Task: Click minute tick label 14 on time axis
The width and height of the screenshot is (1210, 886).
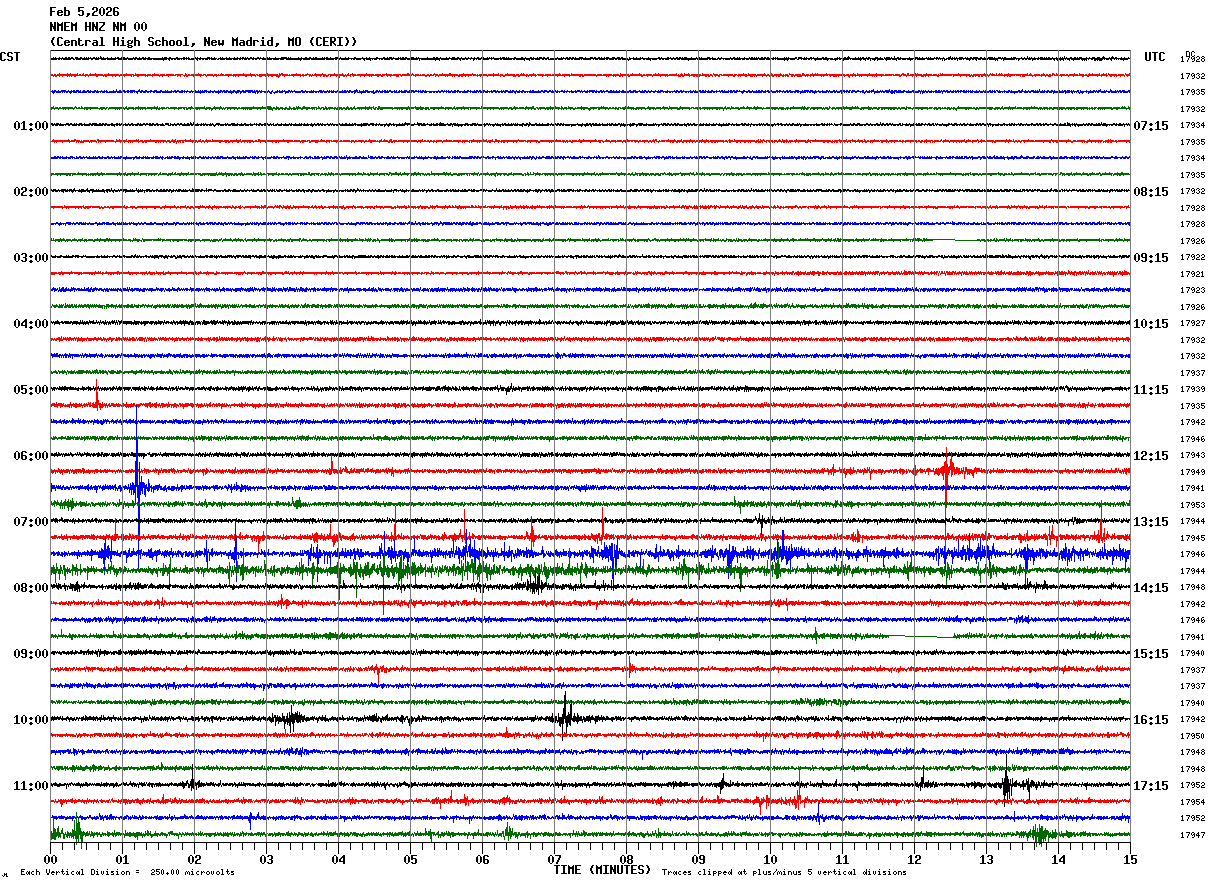Action: click(1058, 859)
